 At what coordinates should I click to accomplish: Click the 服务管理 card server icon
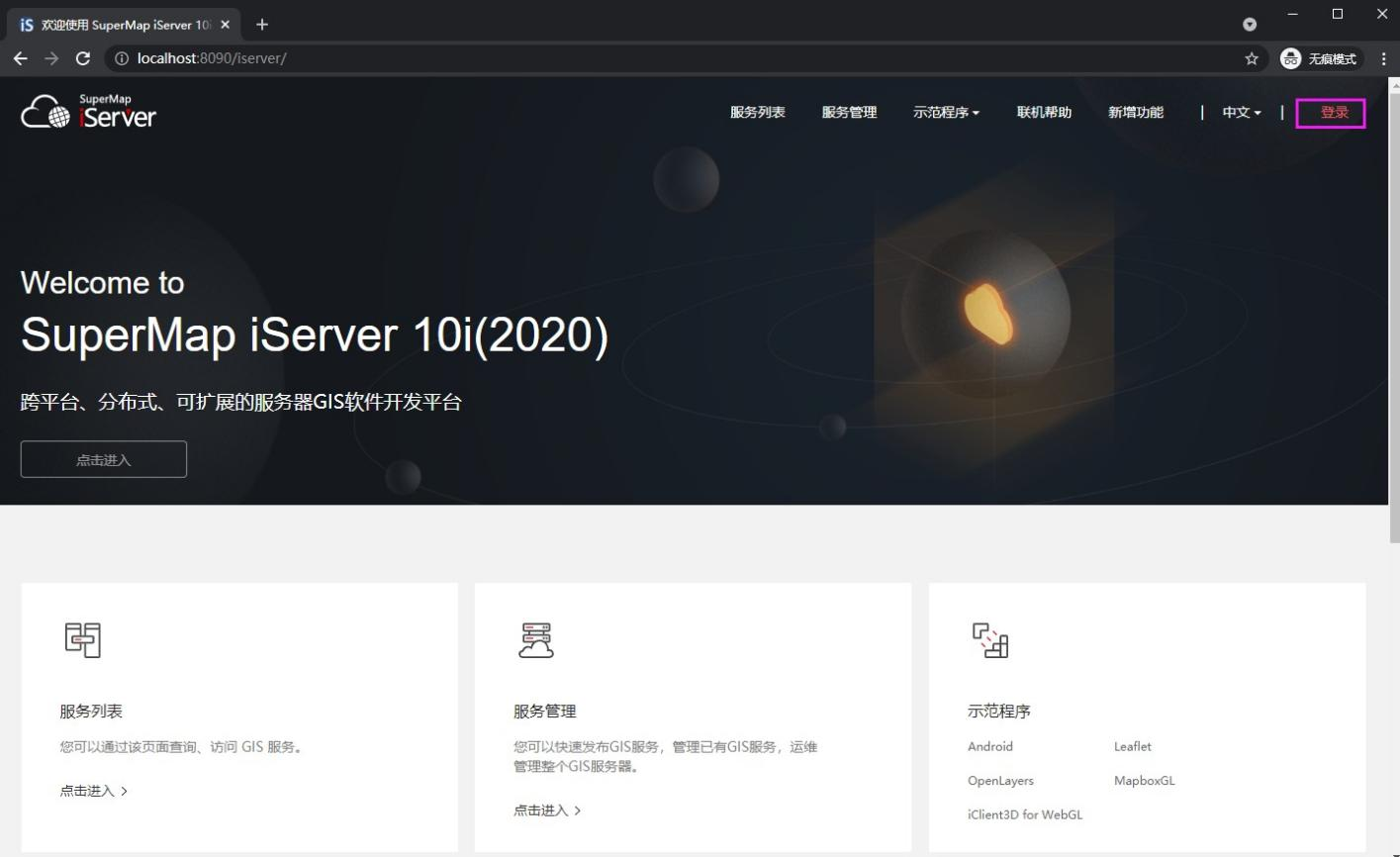click(536, 640)
